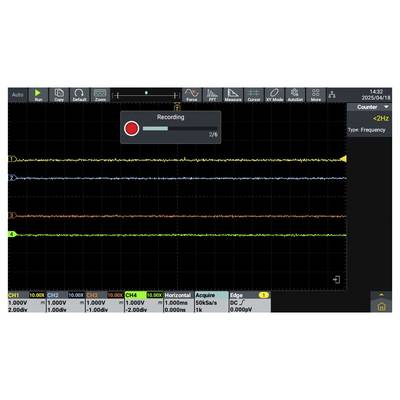Image resolution: width=400 pixels, height=400 pixels.
Task: Open the Measure menu icon
Action: click(233, 95)
